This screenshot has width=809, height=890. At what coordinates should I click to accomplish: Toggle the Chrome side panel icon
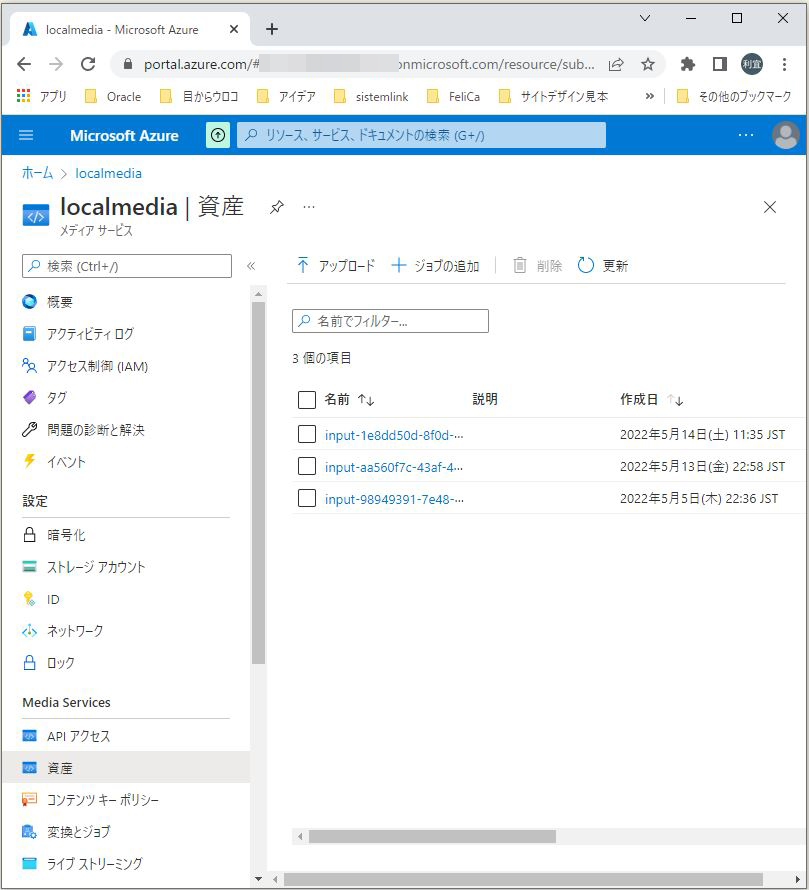point(720,64)
